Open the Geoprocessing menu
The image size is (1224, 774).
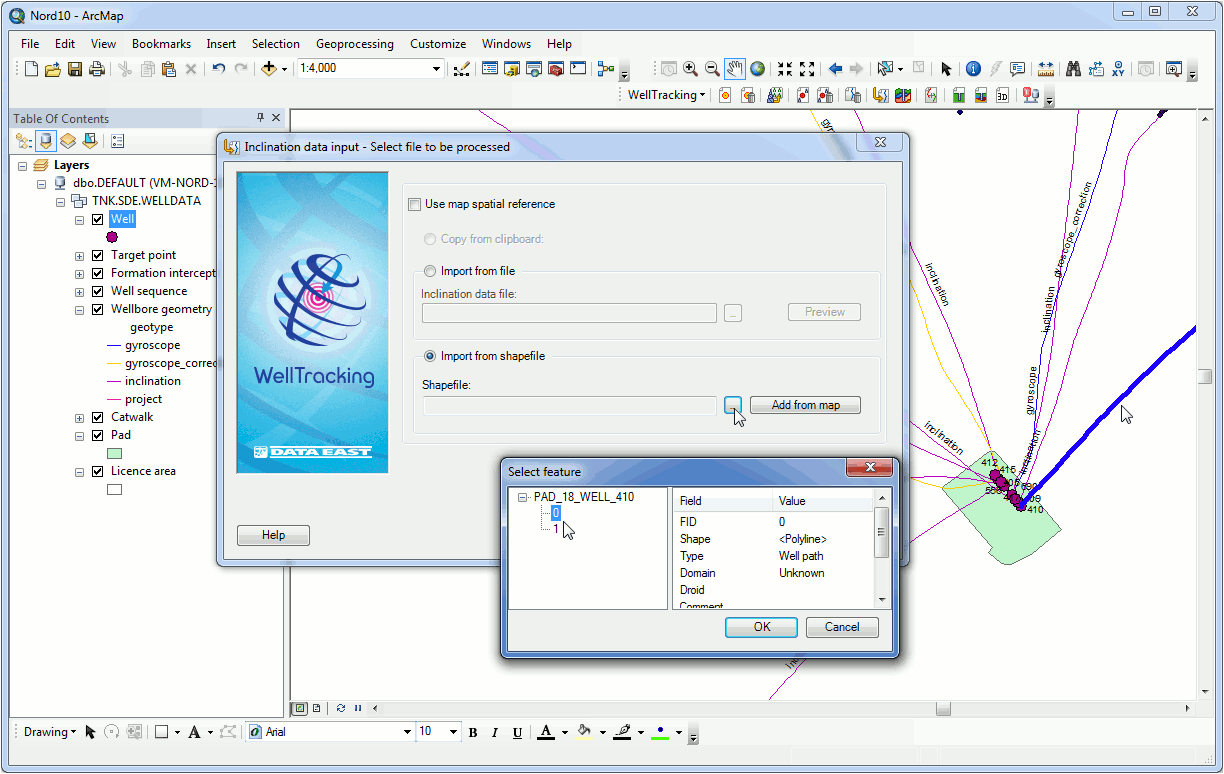(x=355, y=44)
